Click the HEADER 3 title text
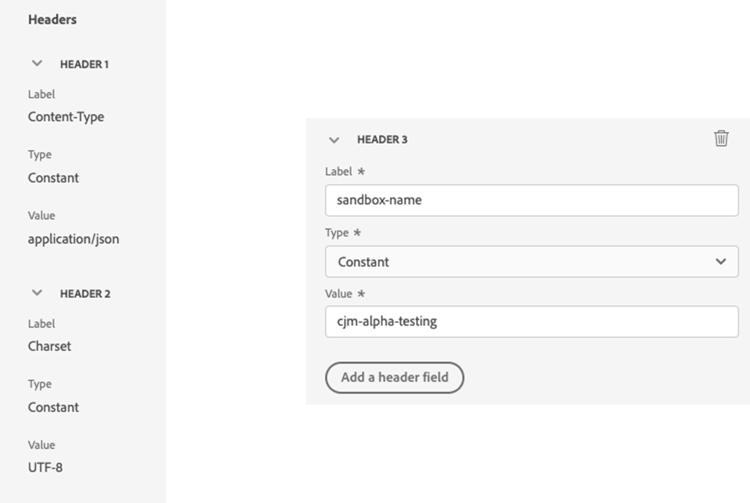This screenshot has height=503, width=750. click(382, 140)
